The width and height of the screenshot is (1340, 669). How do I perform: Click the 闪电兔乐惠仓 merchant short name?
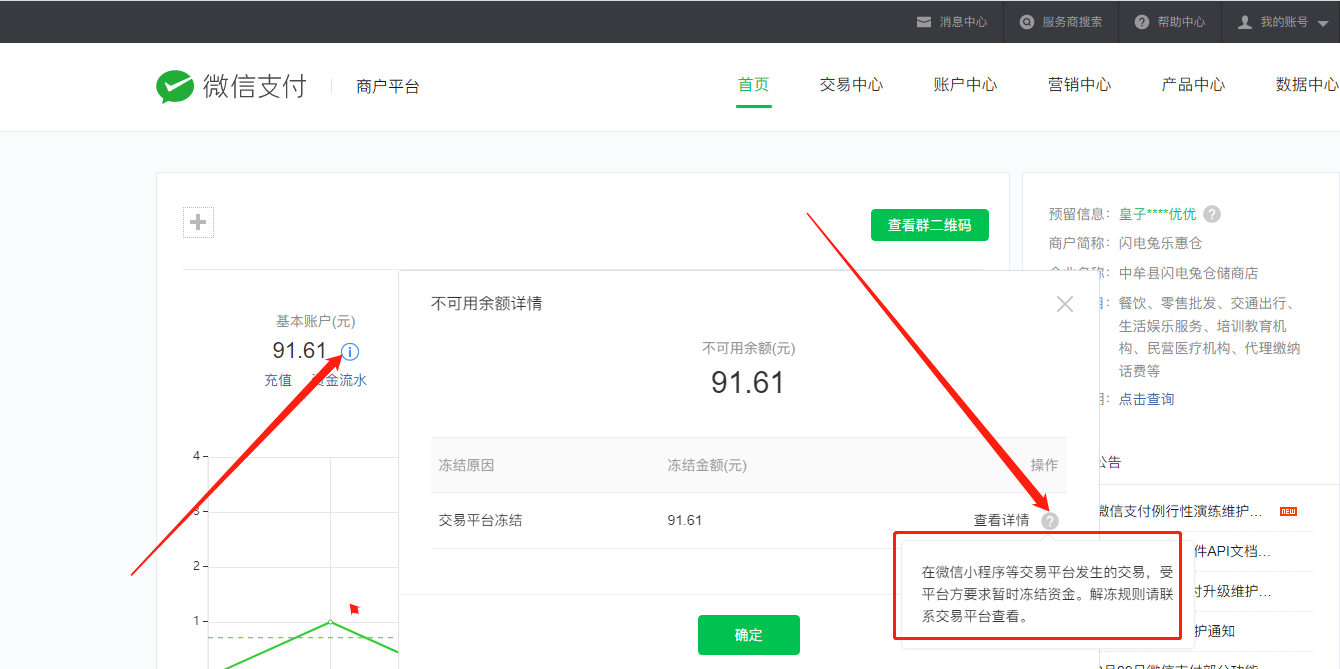(x=1160, y=243)
